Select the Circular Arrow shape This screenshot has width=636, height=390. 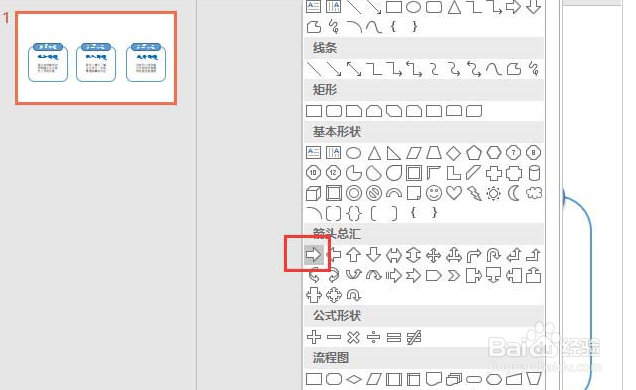tap(353, 295)
